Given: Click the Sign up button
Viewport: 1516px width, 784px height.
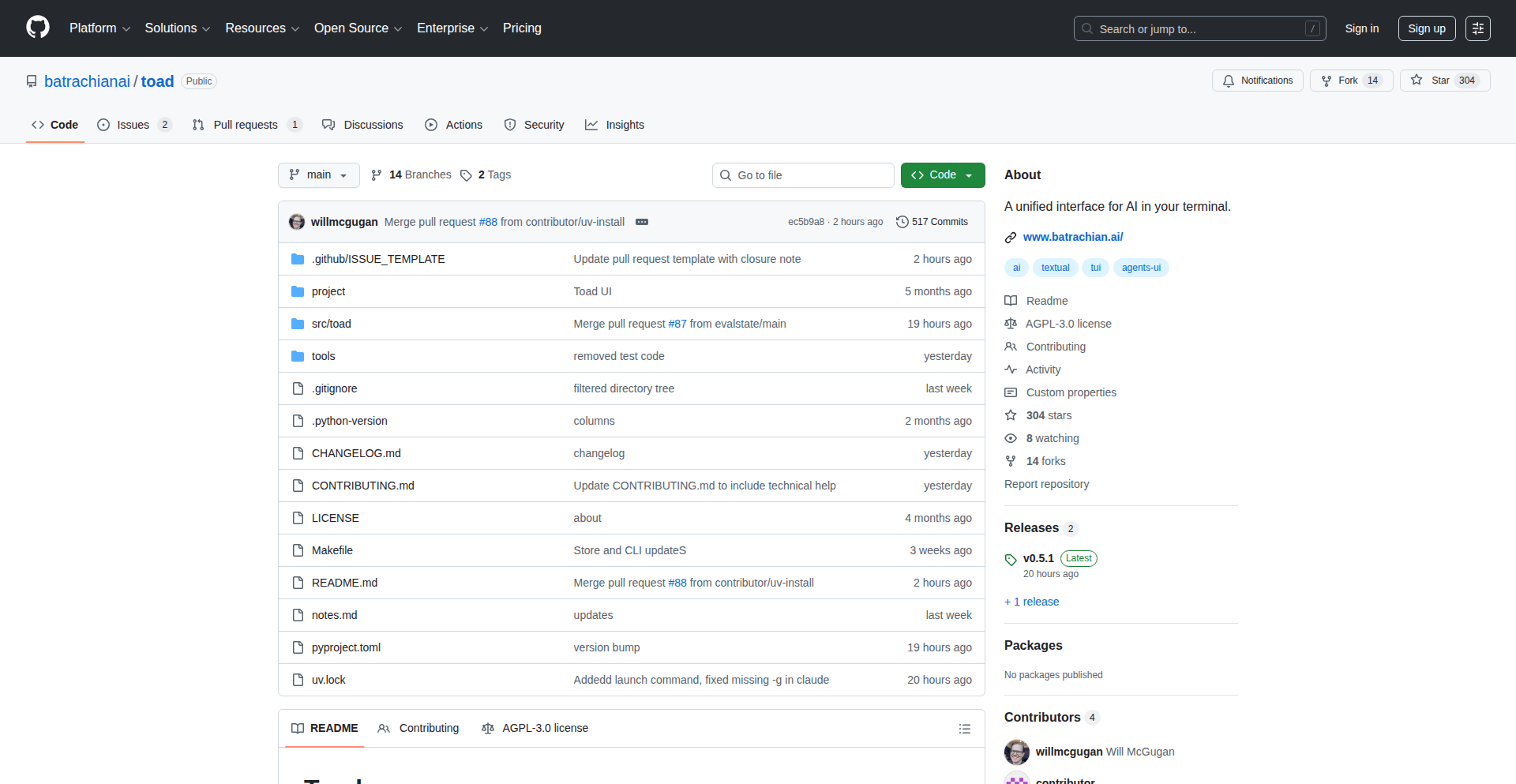Looking at the screenshot, I should click(1426, 28).
